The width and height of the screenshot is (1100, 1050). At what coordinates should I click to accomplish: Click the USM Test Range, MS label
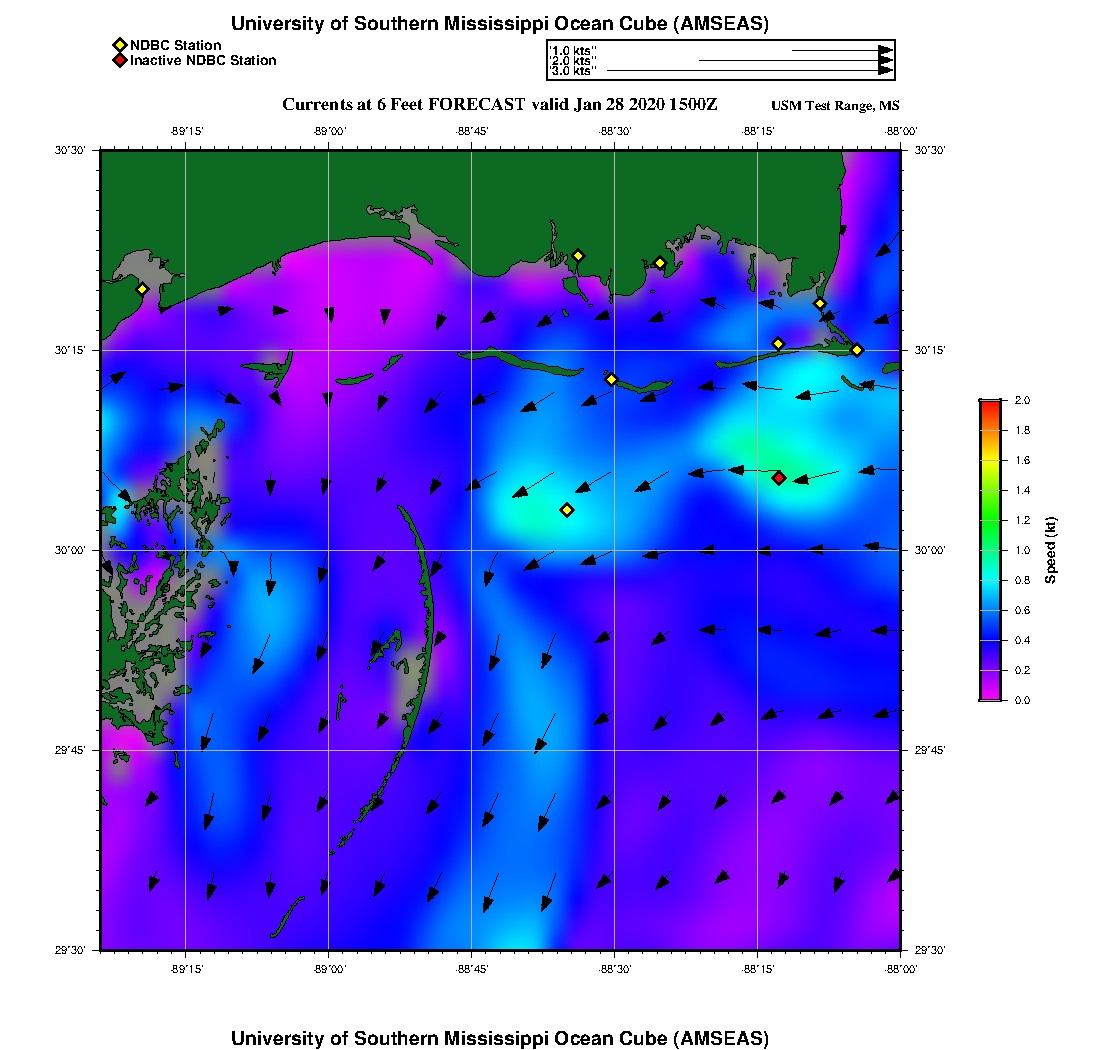(x=835, y=106)
